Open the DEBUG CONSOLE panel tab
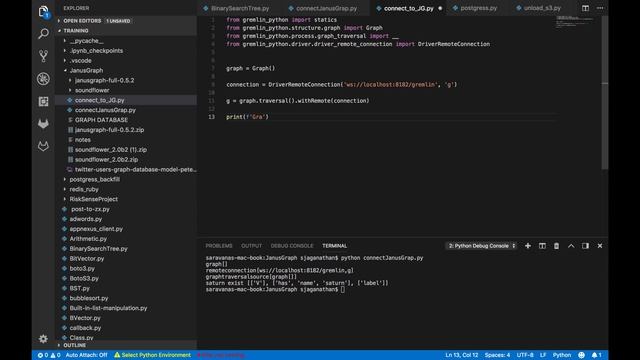Image resolution: width=640 pixels, height=360 pixels. pyautogui.click(x=292, y=246)
